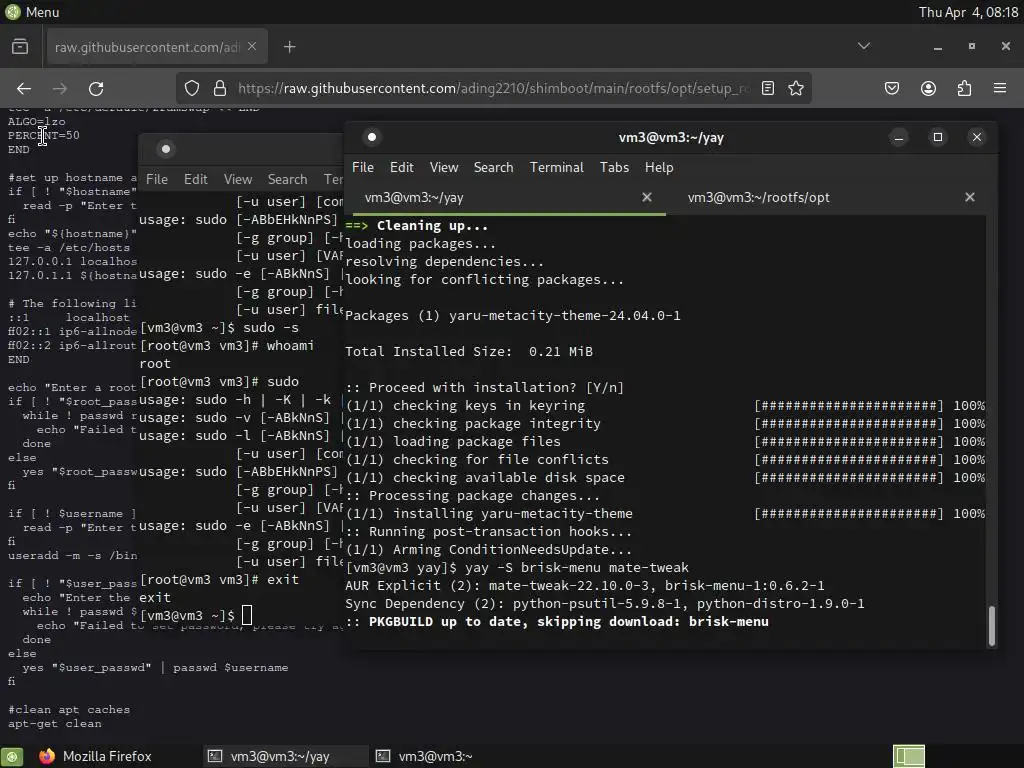Click the 'Sync Dependency (2)' line
This screenshot has height=768, width=1024.
pos(605,603)
